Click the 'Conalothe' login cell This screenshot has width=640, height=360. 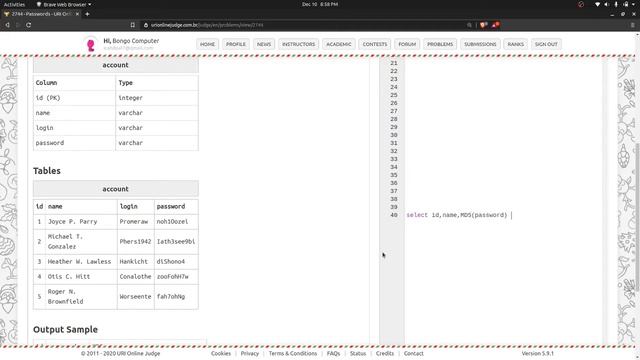pos(136,277)
